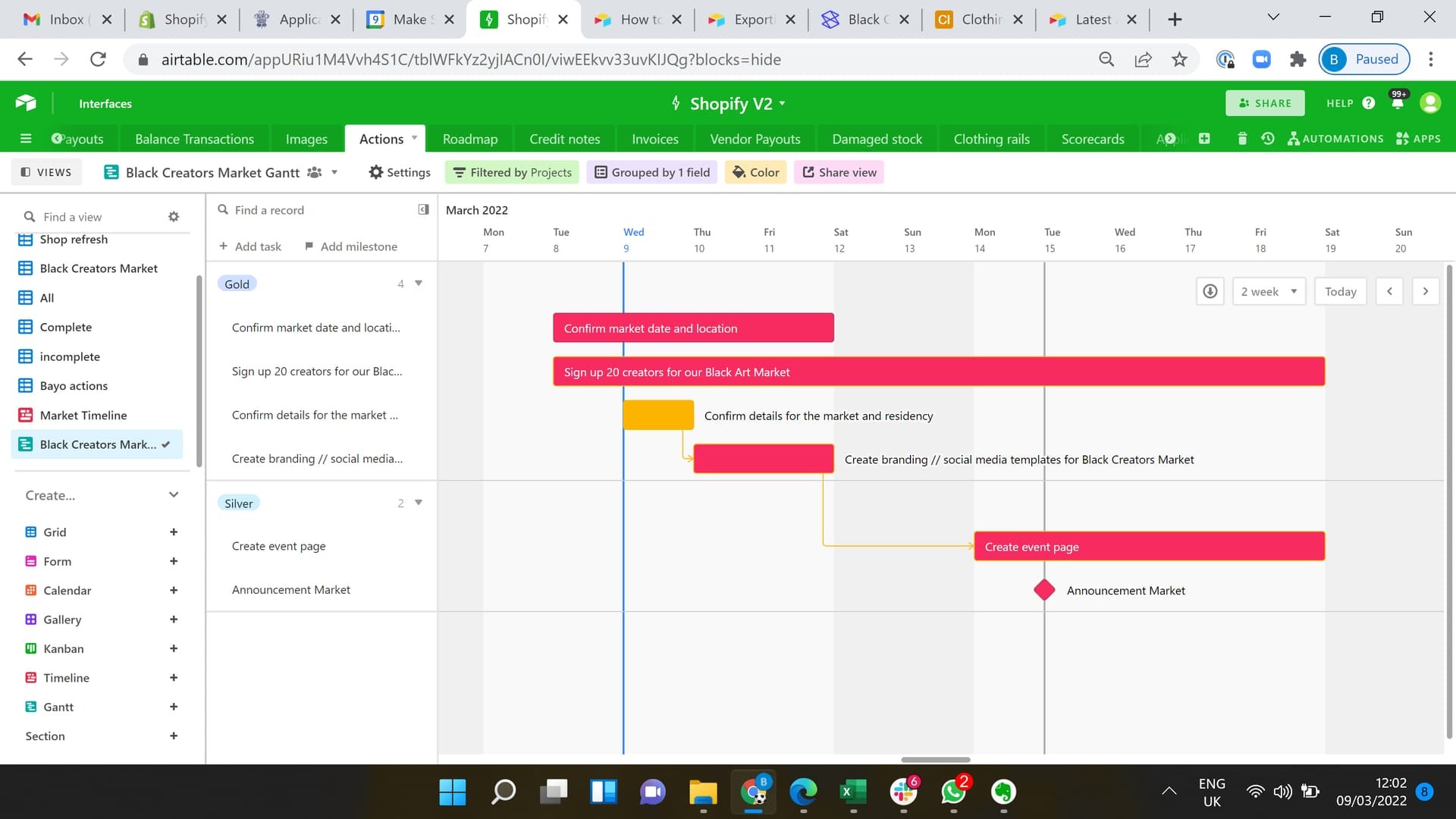Select yellow Confirm details task bar
The width and height of the screenshot is (1456, 819).
pos(658,416)
